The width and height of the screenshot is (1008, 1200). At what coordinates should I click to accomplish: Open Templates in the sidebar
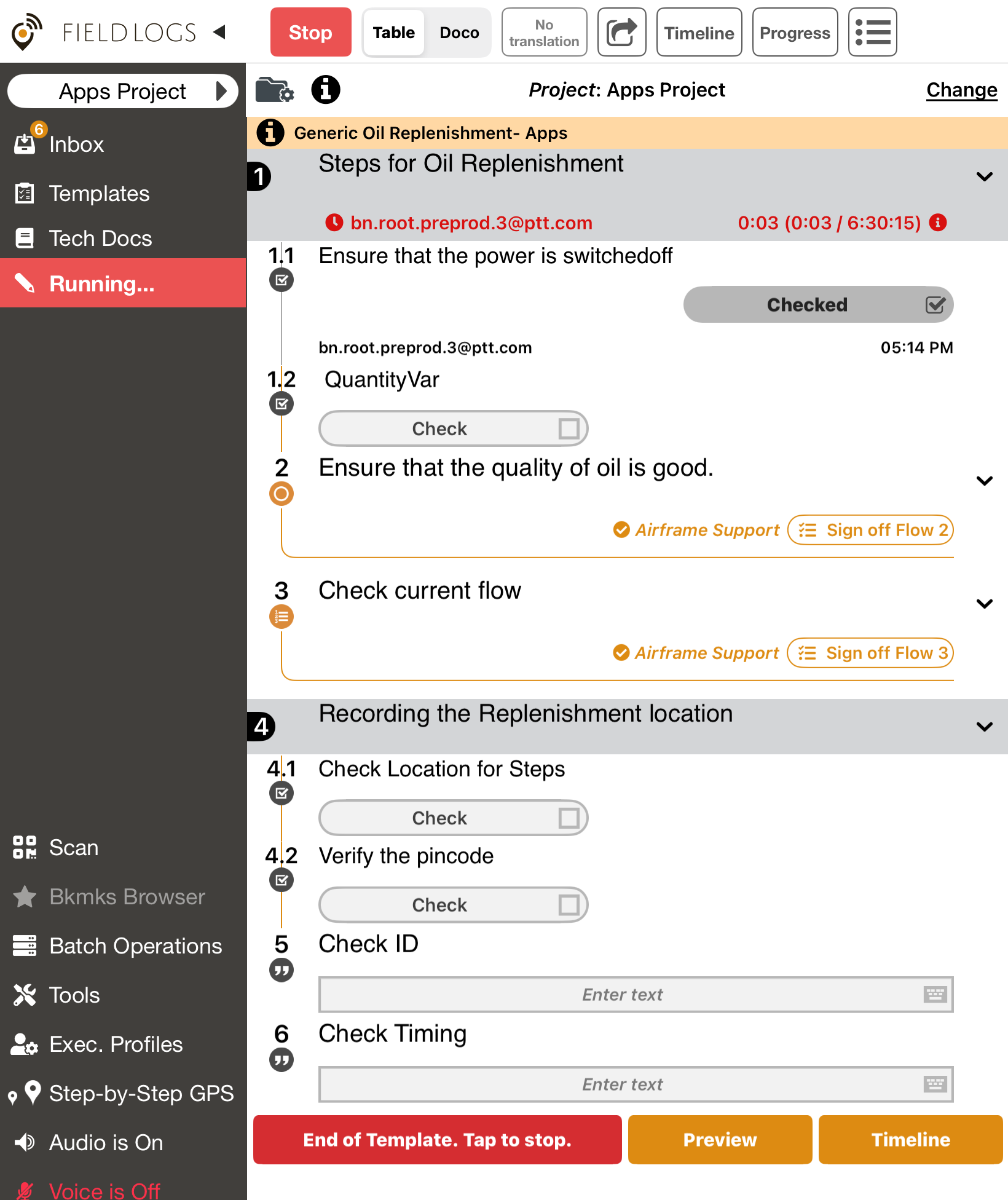[x=99, y=194]
